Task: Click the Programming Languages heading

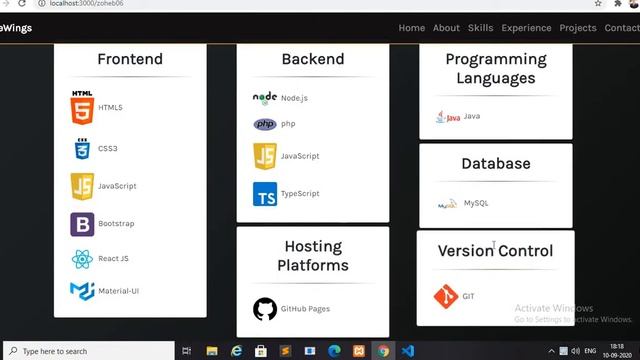Action: (x=496, y=69)
